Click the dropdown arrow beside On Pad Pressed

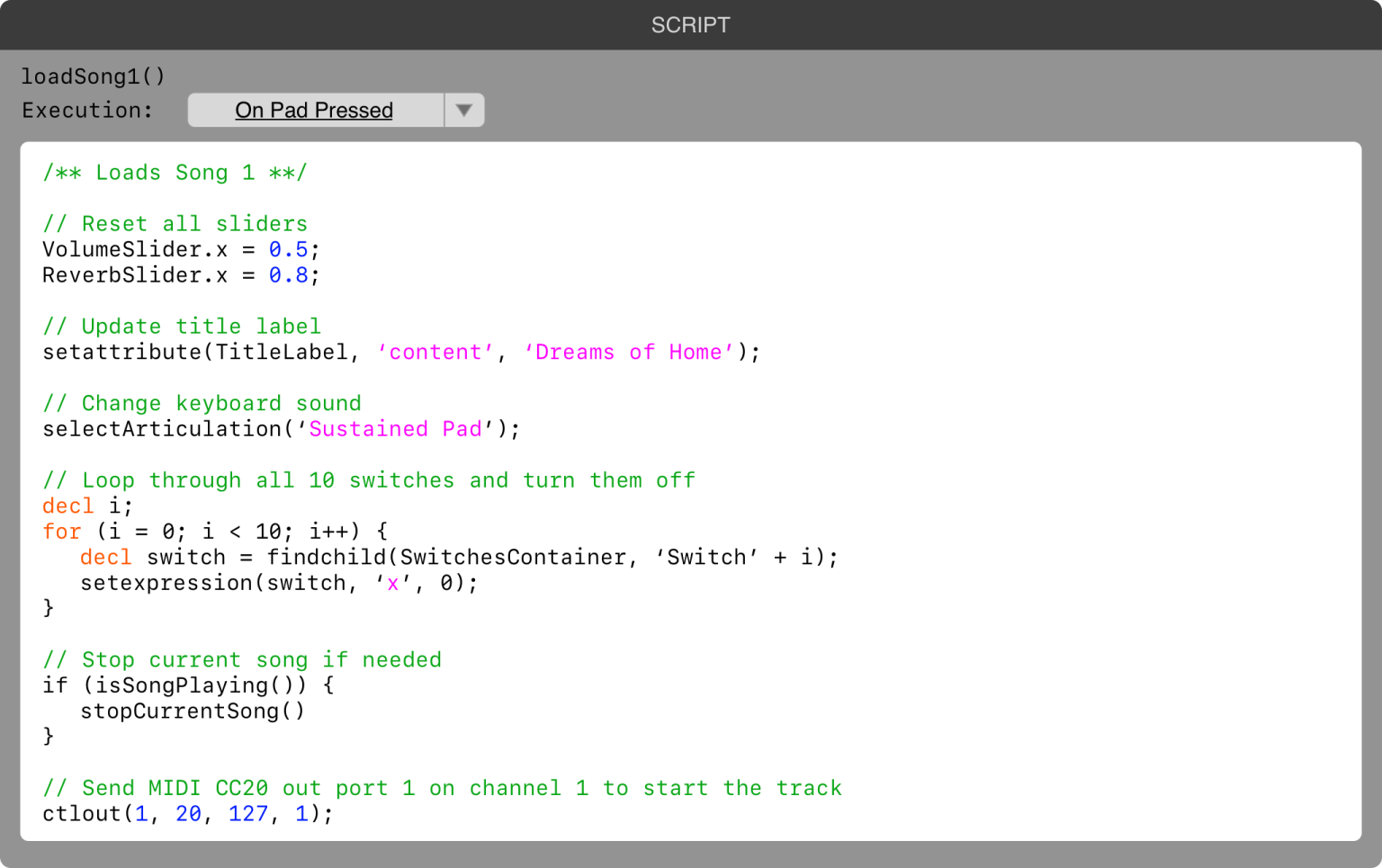(464, 111)
